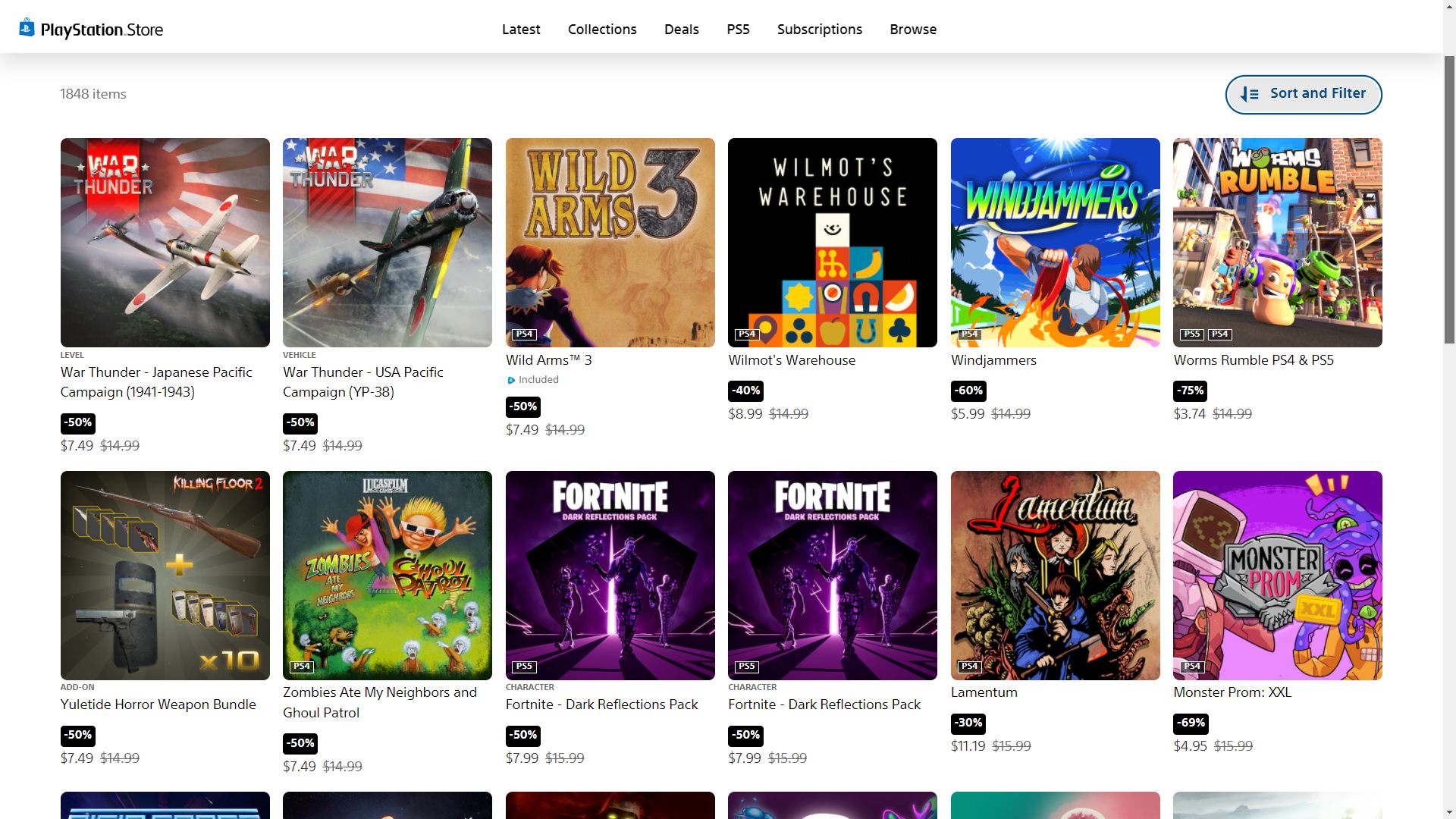Open the Browse menu item
Image resolution: width=1456 pixels, height=819 pixels.
913,30
